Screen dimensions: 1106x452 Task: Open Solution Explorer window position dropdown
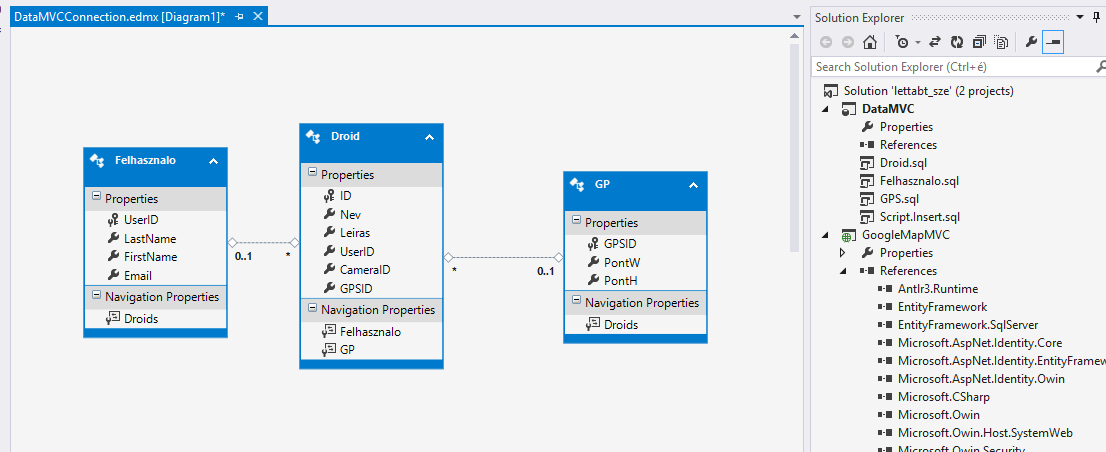point(1078,18)
